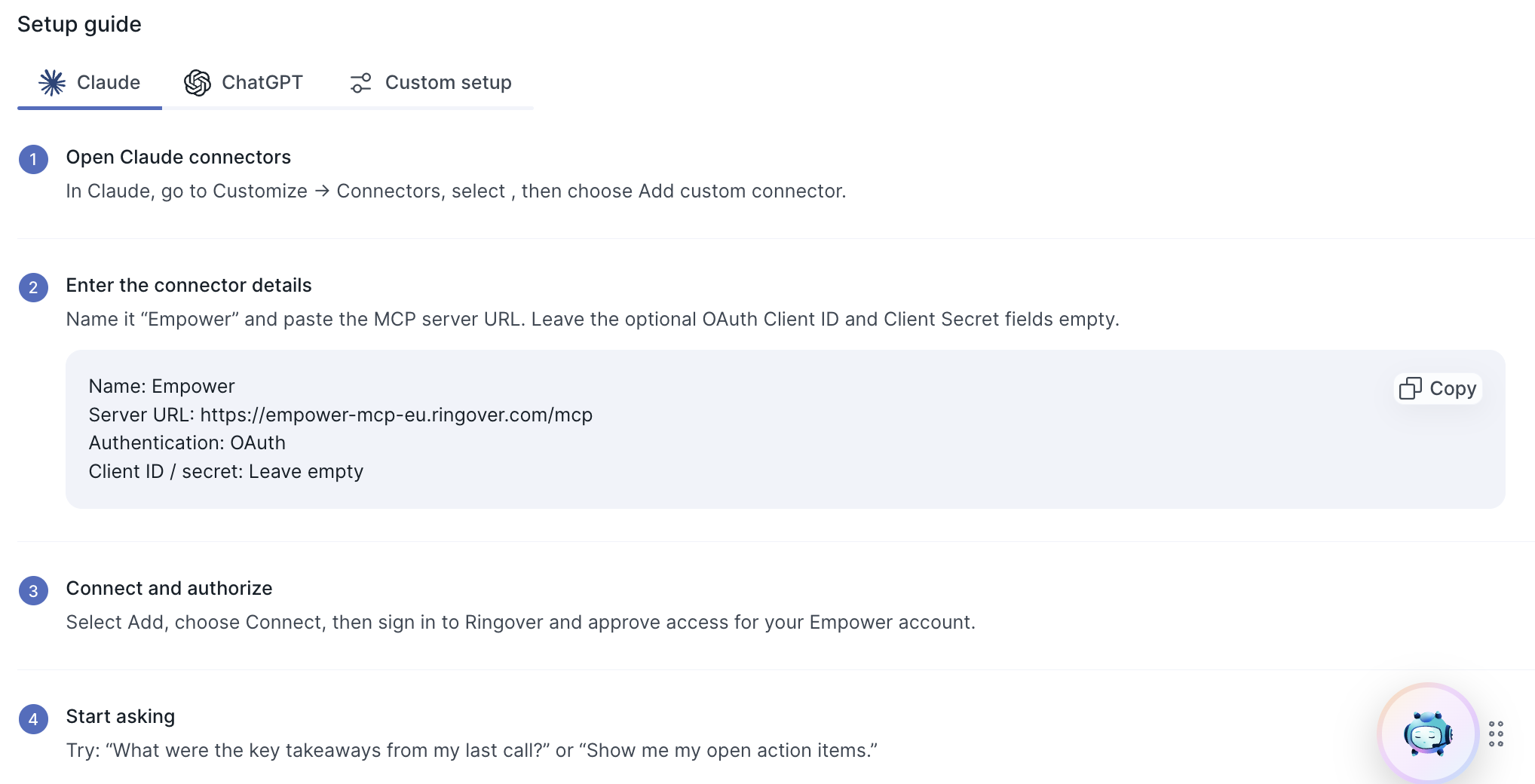1535x784 pixels.
Task: Click the Open Claude connectors step title
Action: click(179, 157)
